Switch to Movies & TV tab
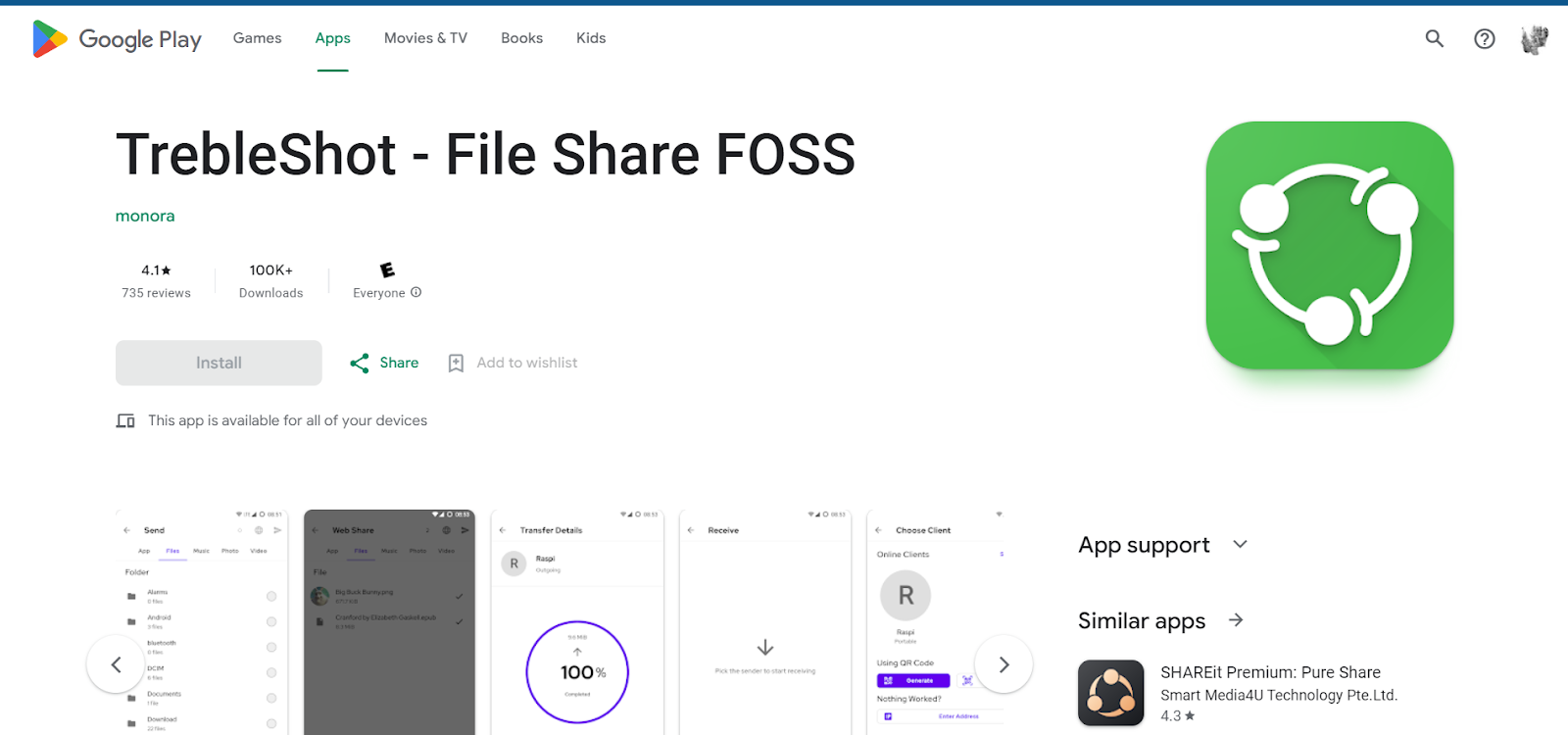1568x735 pixels. (425, 38)
